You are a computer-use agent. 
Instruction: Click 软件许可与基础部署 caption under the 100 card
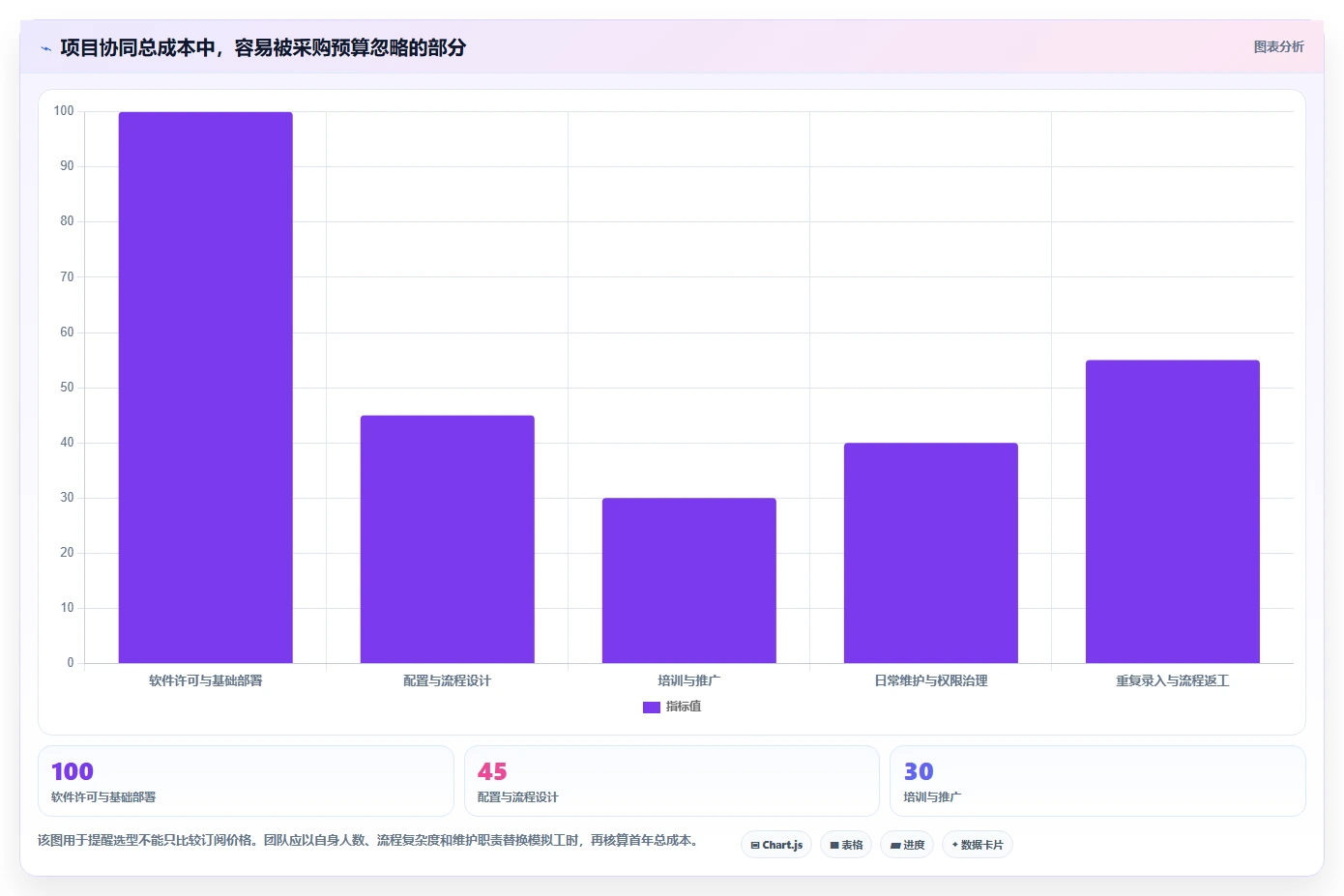(103, 797)
